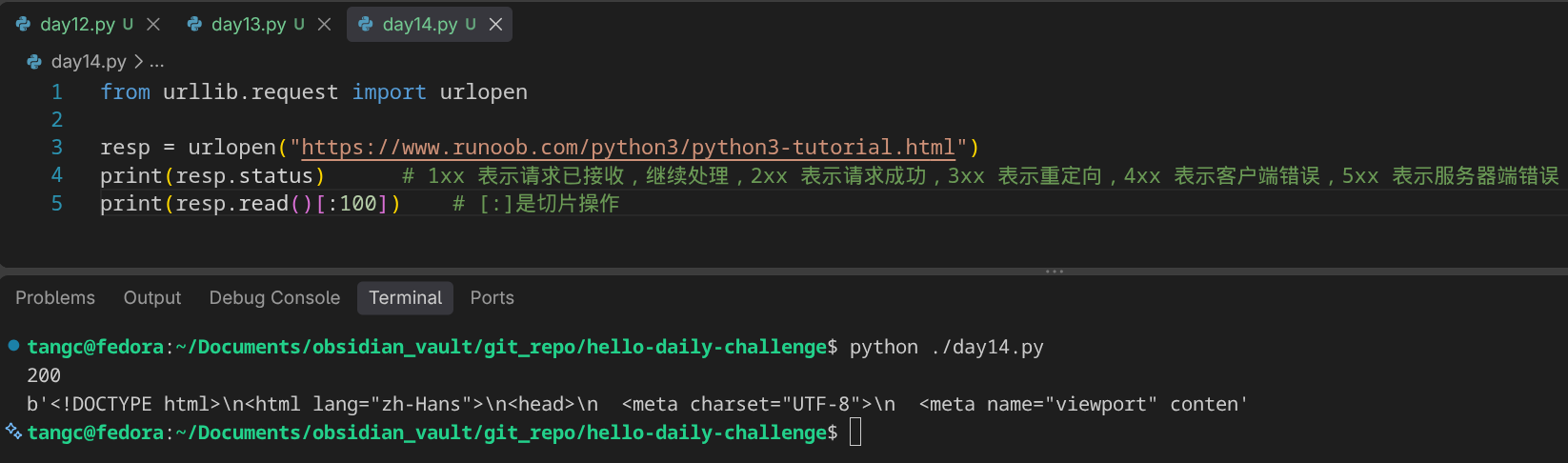The width and height of the screenshot is (1568, 463).
Task: Click the sparkle icon beside last terminal prompt
Action: tap(13, 431)
